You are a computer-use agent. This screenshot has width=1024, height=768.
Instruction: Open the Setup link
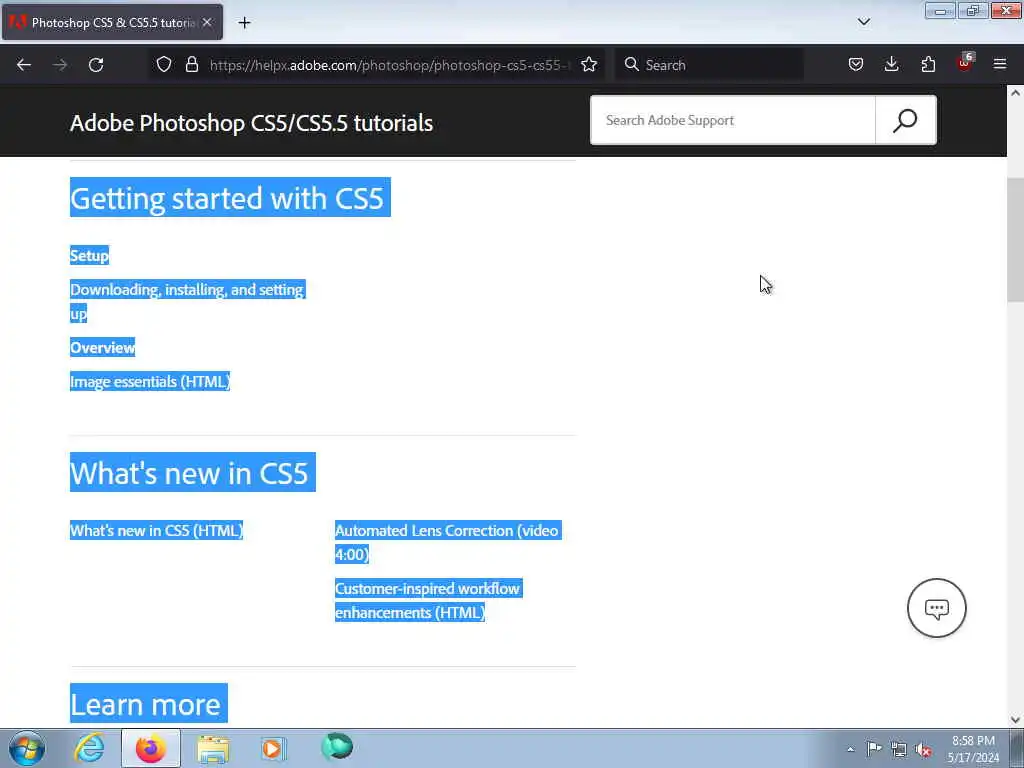click(89, 255)
